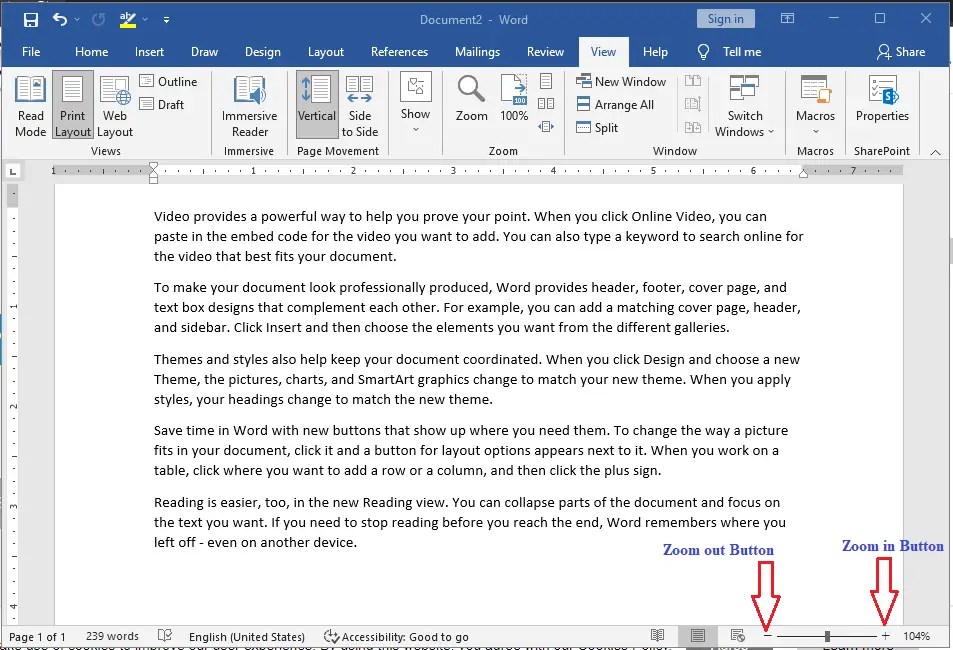Open a New Window
Viewport: 953px width, 650px height.
click(621, 81)
